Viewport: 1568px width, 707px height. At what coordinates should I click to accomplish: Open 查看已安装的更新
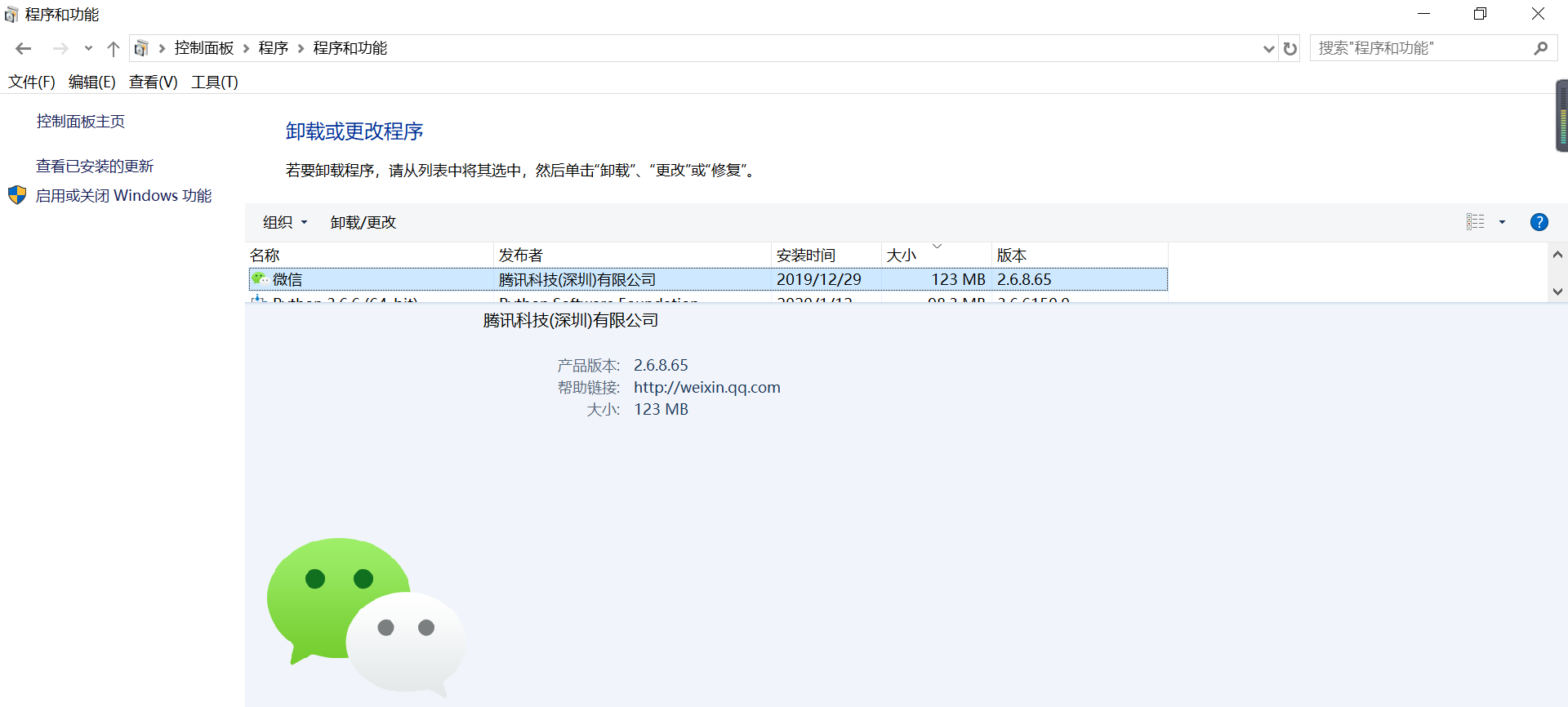click(95, 167)
